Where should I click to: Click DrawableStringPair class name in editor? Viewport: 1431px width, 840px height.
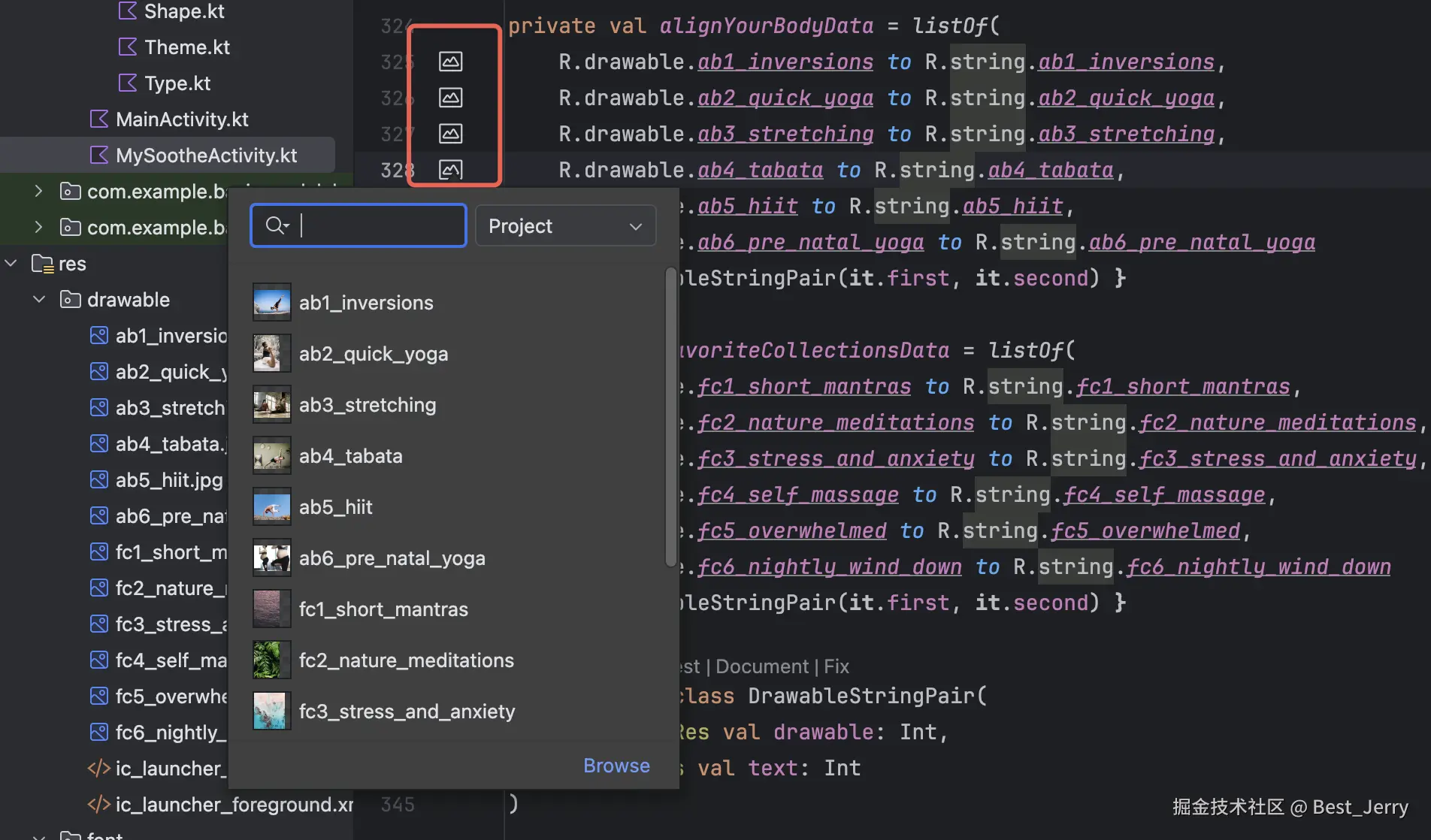point(861,696)
